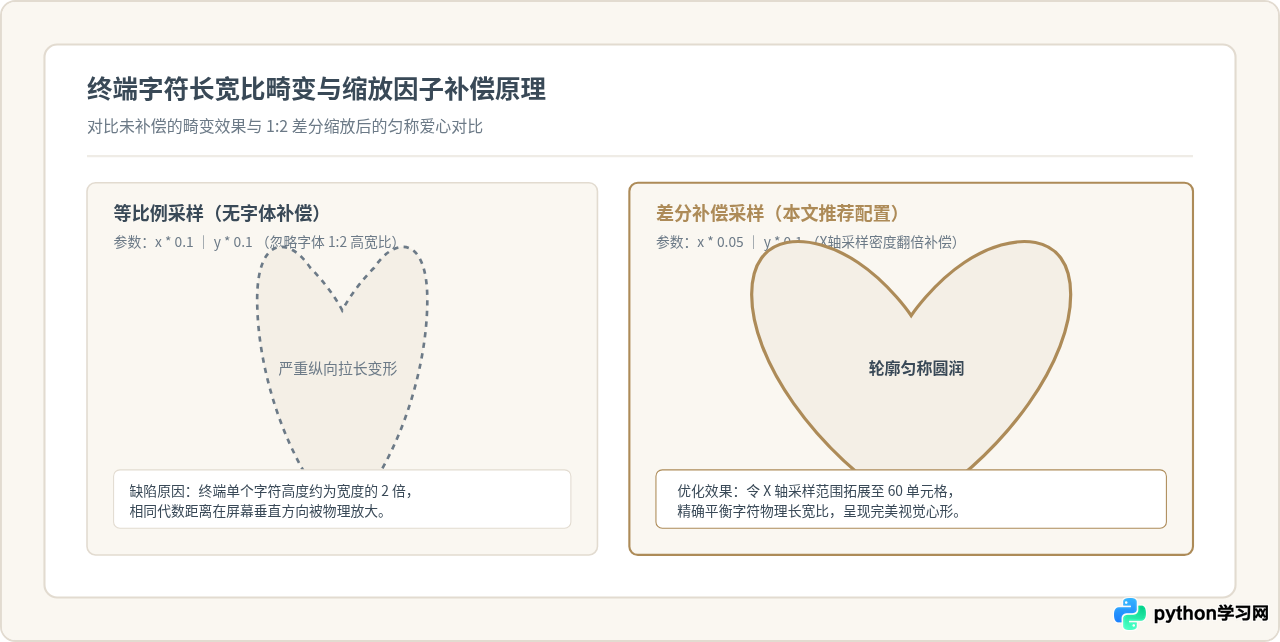1280x642 pixels.
Task: Click the 优化效果 explanation box
Action: pos(911,499)
